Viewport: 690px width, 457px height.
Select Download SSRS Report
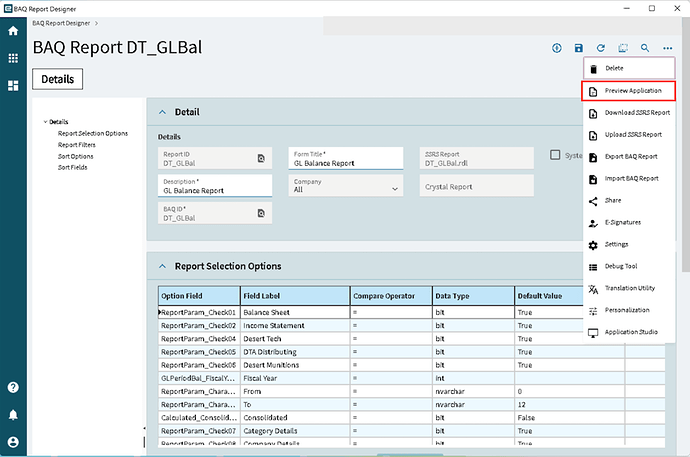tap(629, 113)
